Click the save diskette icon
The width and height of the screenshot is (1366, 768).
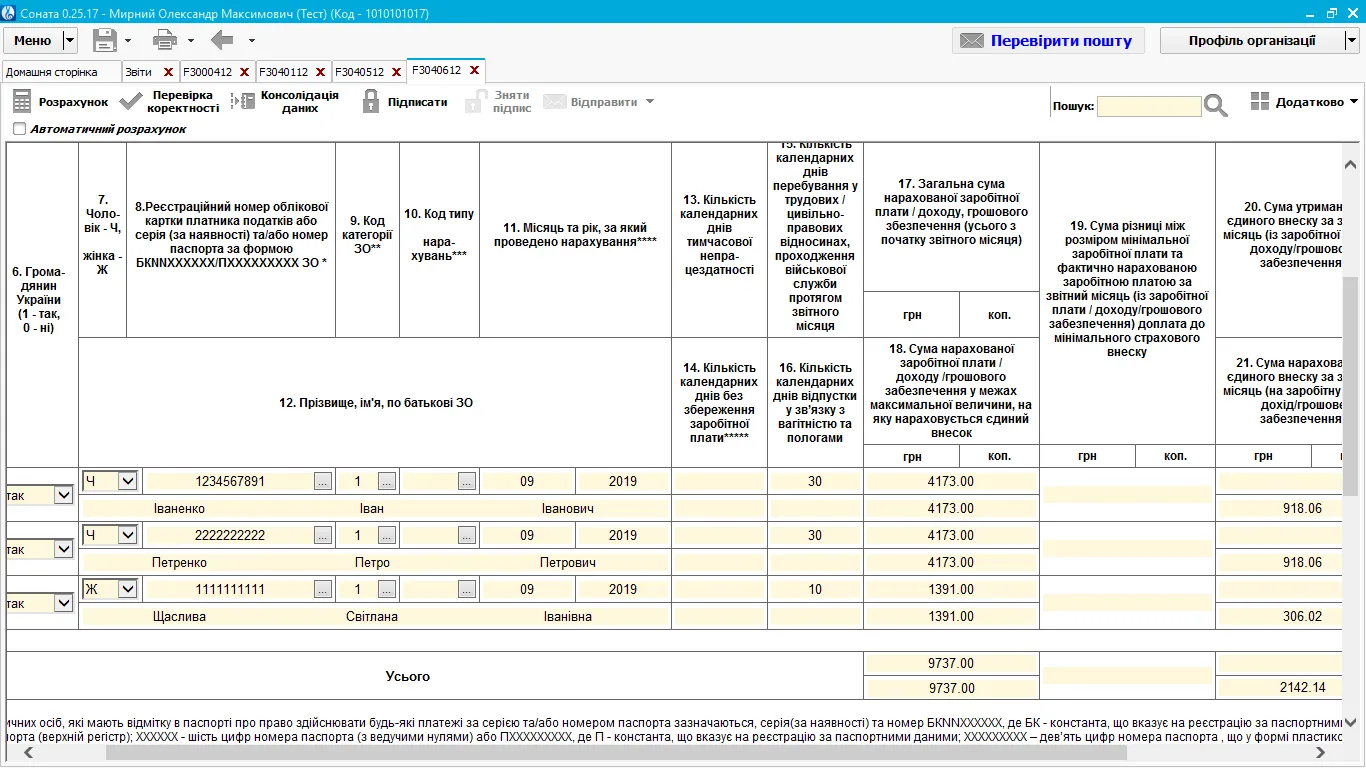point(105,40)
